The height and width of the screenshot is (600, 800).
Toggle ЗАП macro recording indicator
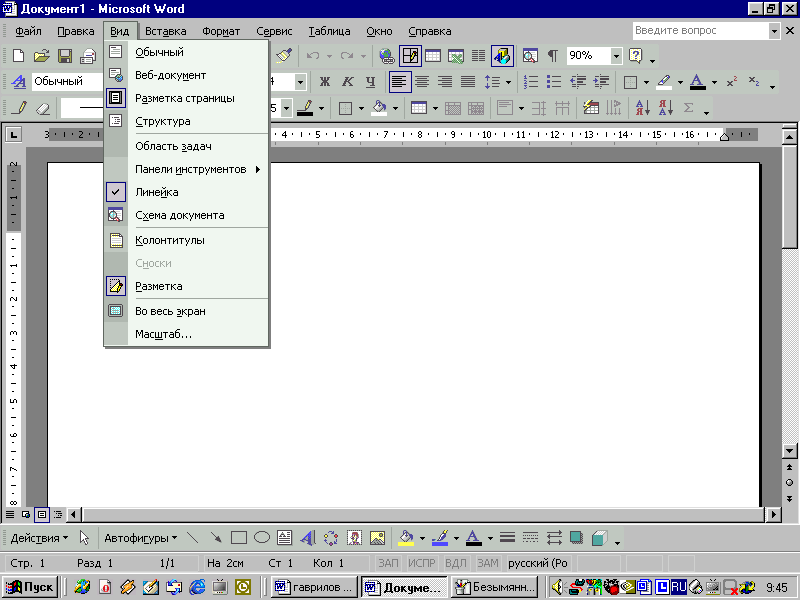coord(388,563)
